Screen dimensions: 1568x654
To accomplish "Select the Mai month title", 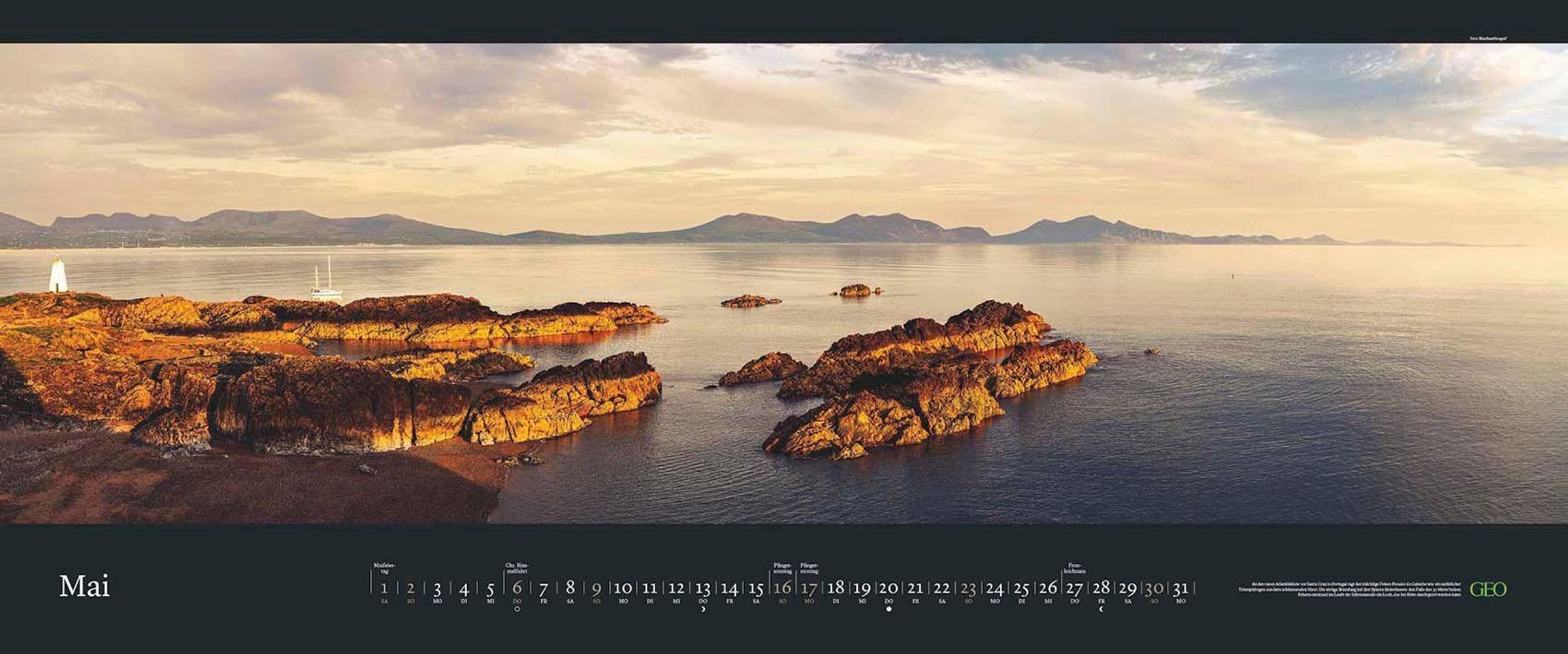I will 84,587.
